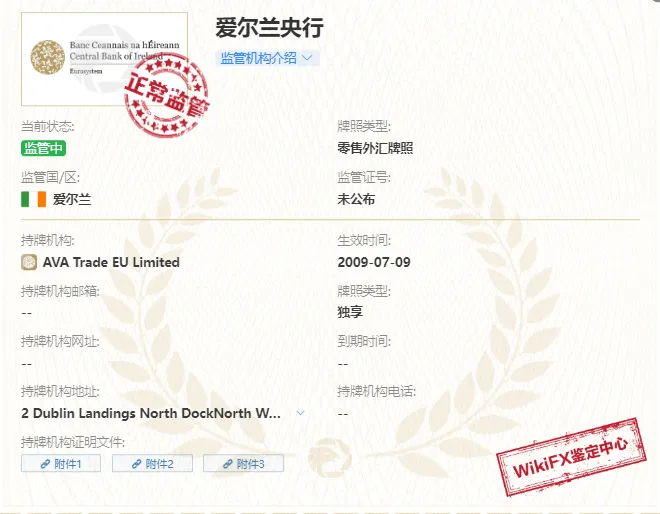This screenshot has height=514, width=660.
Task: Select the 独享 license type value
Action: 350,312
